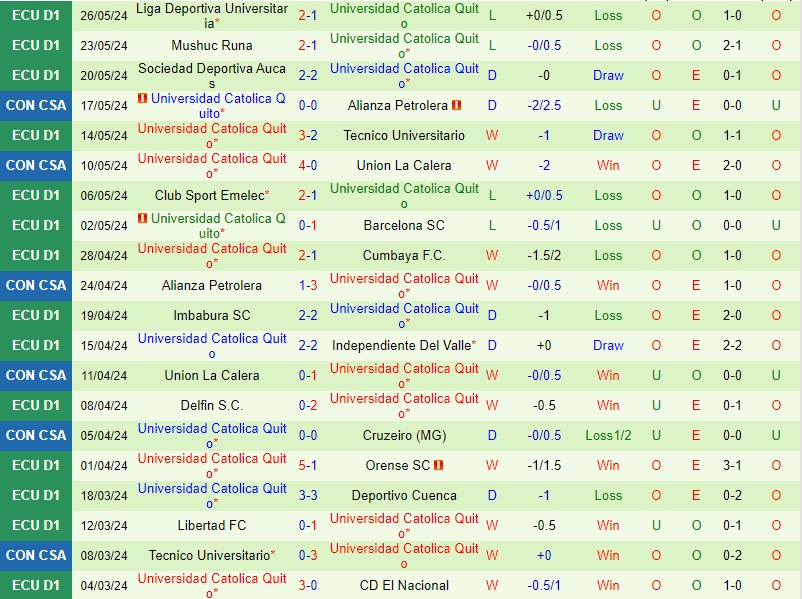The width and height of the screenshot is (802, 599).
Task: Click the handicap value -1/1.5 on Orense row
Action: [x=544, y=465]
